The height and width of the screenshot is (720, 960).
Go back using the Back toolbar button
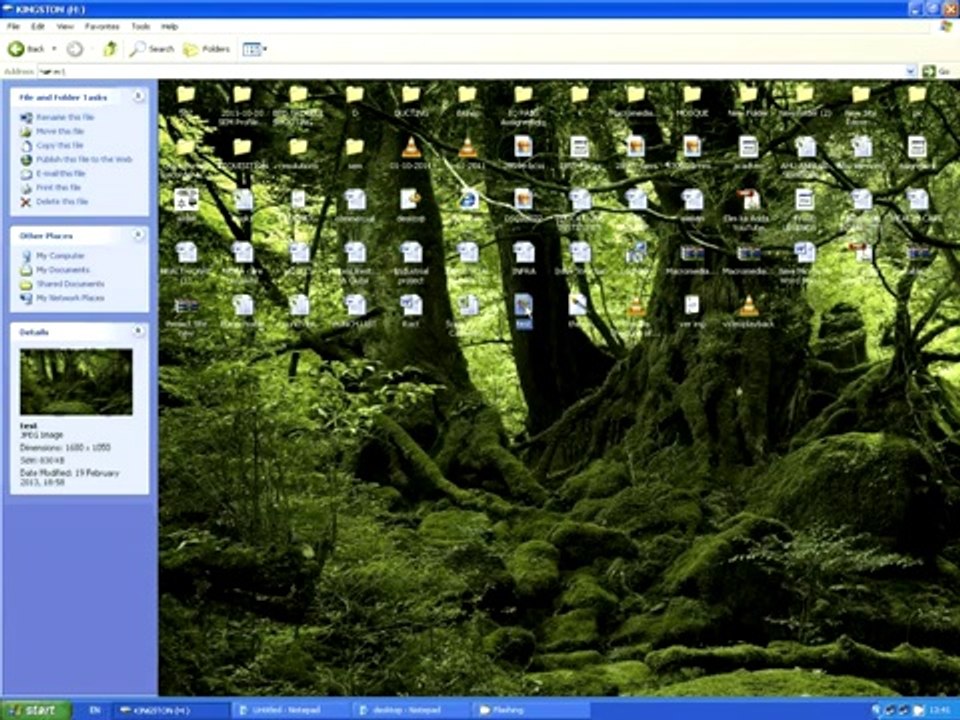point(26,48)
